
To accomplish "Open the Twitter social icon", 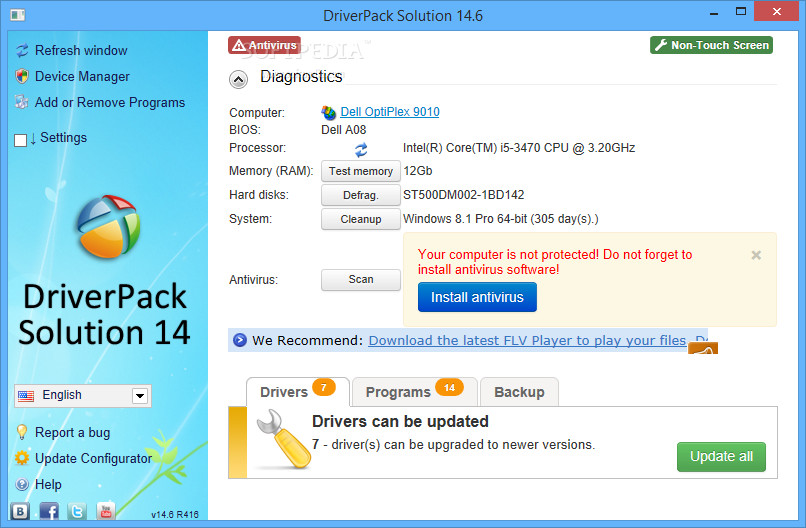I will click(x=77, y=511).
